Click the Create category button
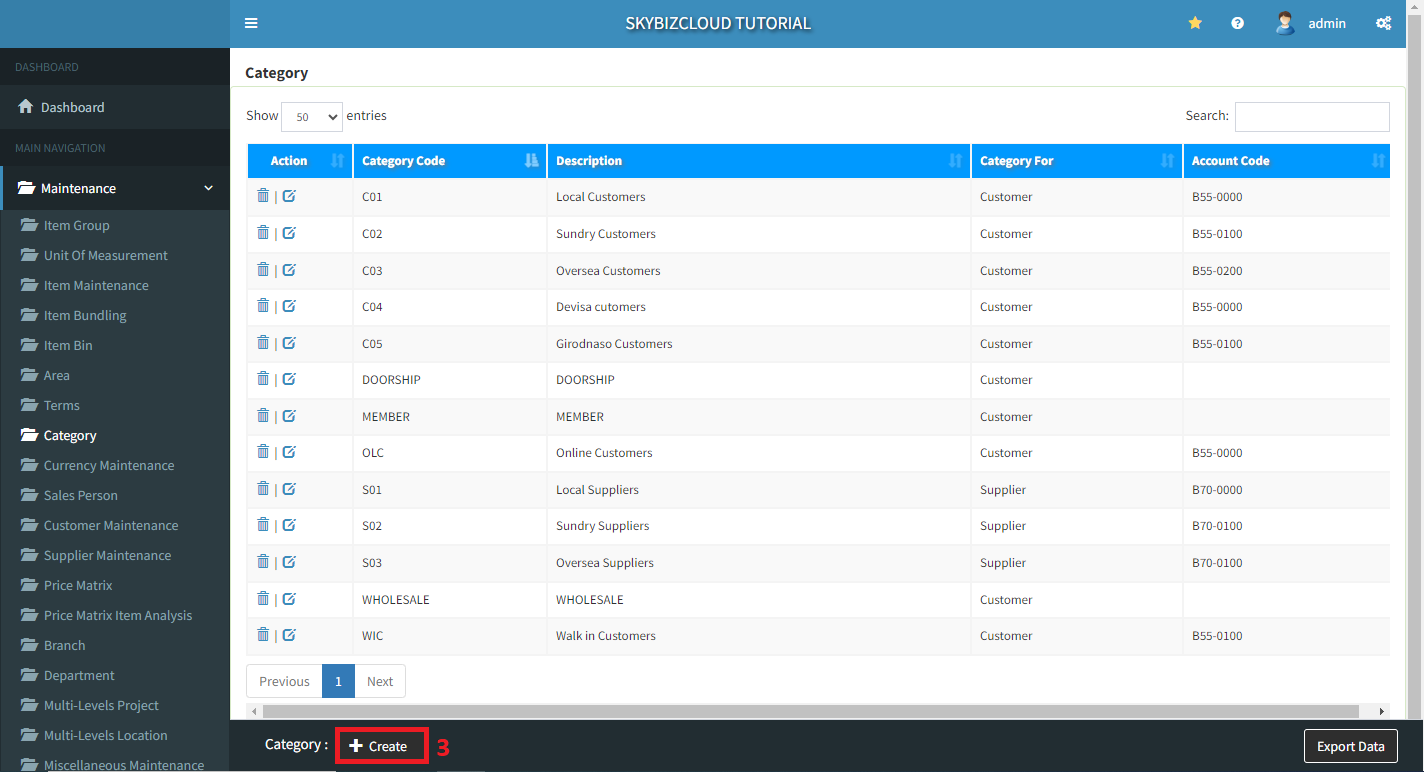This screenshot has width=1424, height=772. (381, 746)
